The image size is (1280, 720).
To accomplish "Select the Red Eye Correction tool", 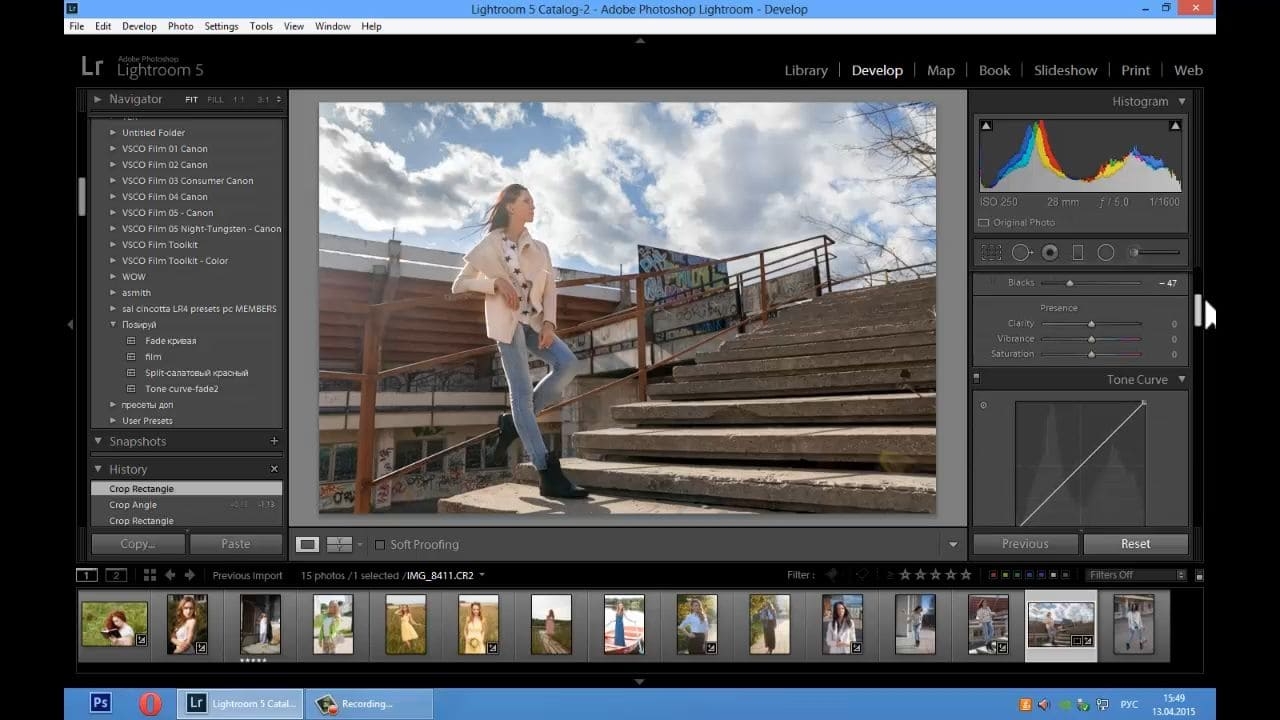I will [x=1049, y=252].
